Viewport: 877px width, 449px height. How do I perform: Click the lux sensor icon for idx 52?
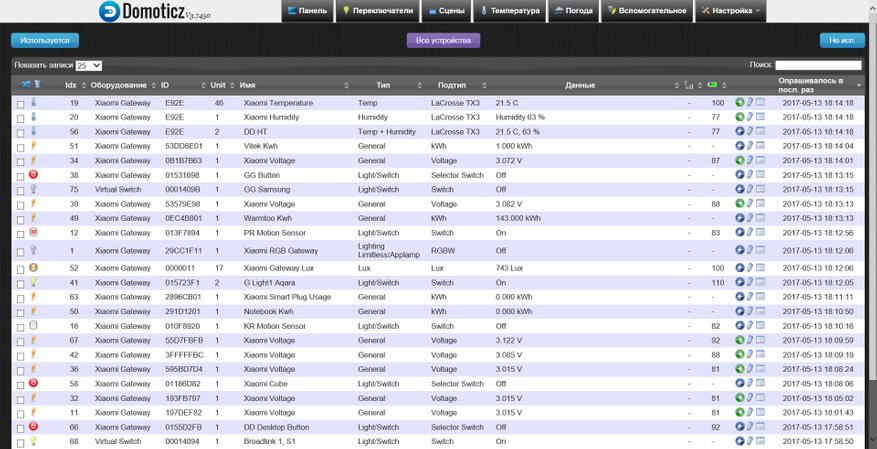[x=34, y=268]
